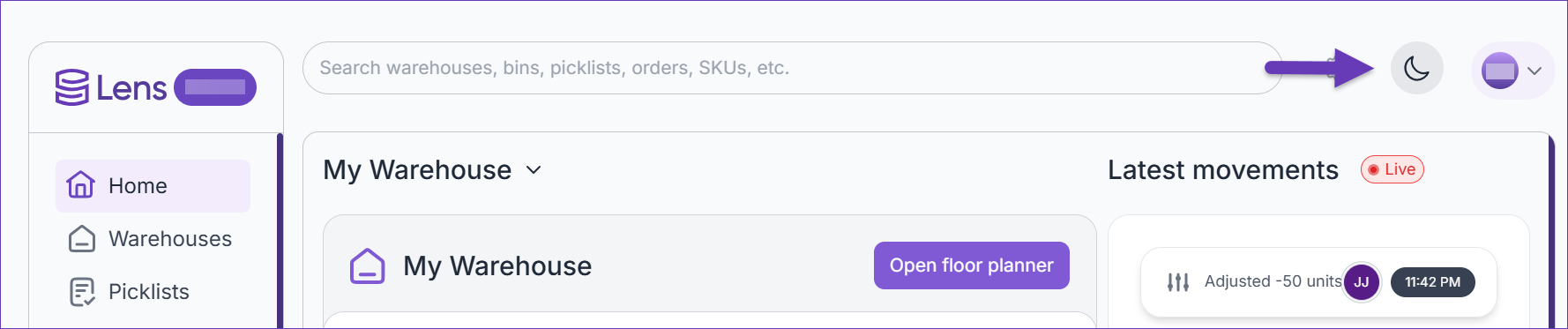1568x329 pixels.
Task: Click the Lens stacked-layers logo icon
Action: coord(72,87)
